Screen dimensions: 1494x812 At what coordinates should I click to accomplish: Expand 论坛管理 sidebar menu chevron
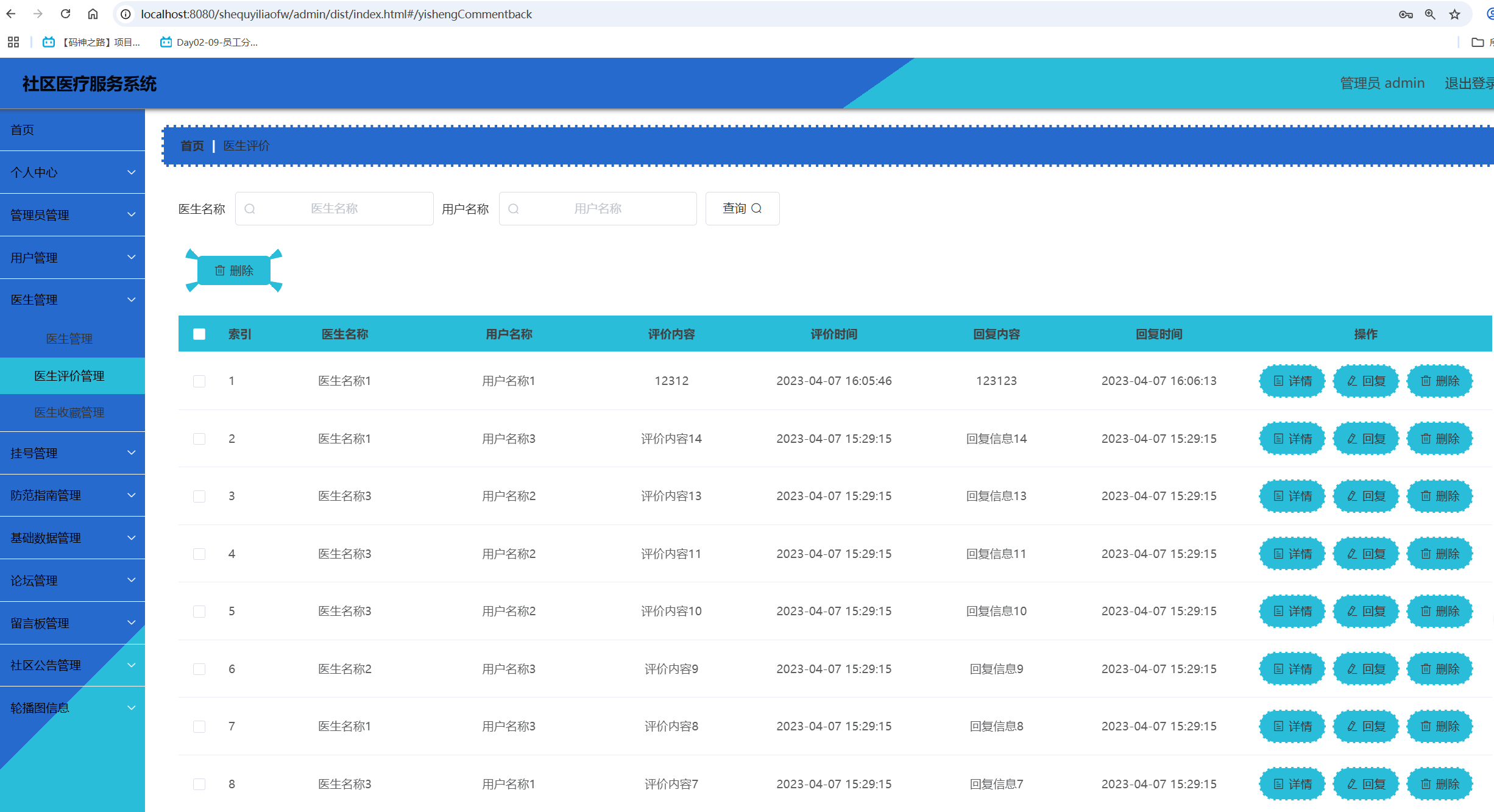click(132, 580)
